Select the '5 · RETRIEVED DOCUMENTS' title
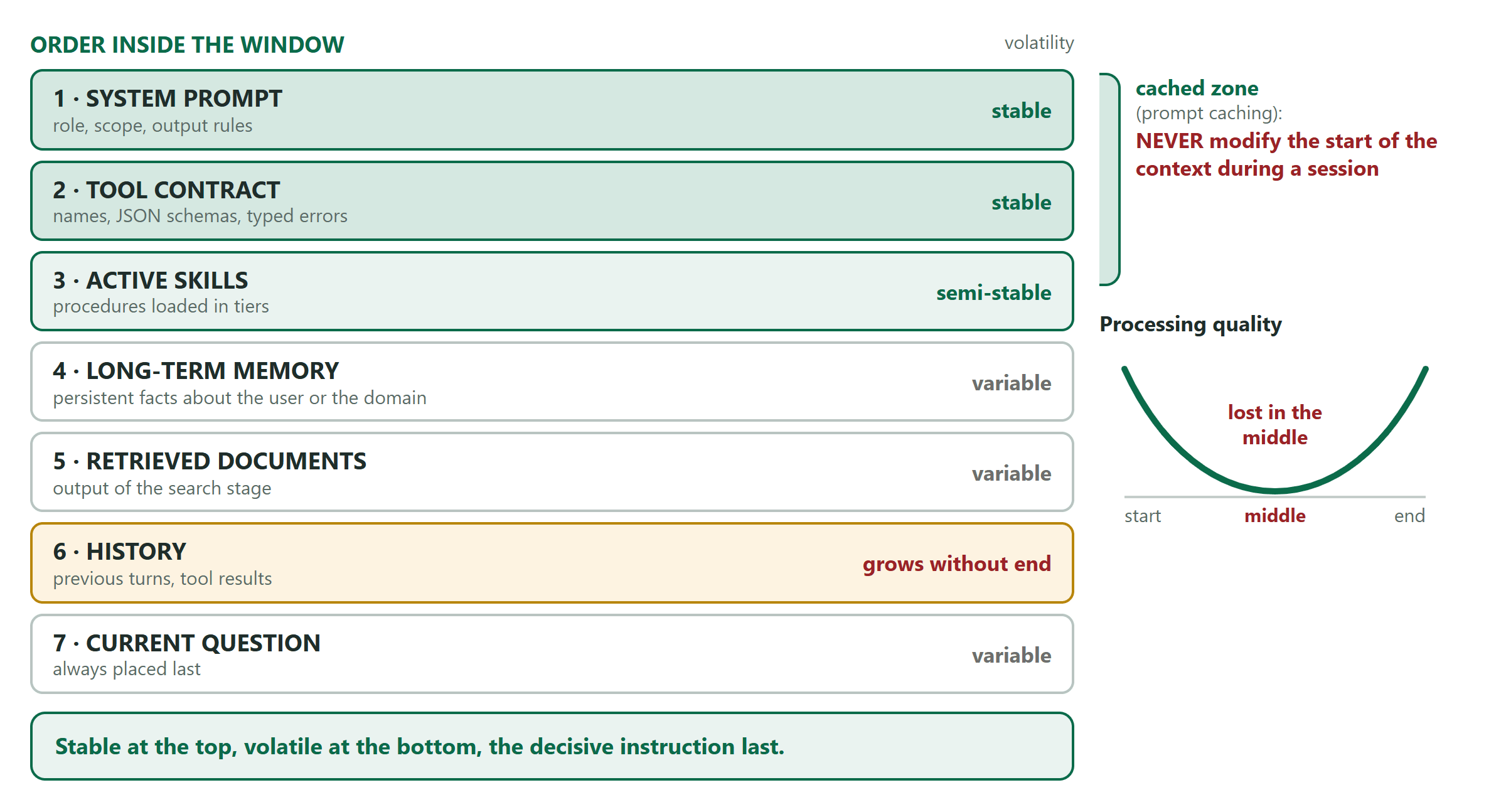The image size is (1506, 812). point(210,461)
